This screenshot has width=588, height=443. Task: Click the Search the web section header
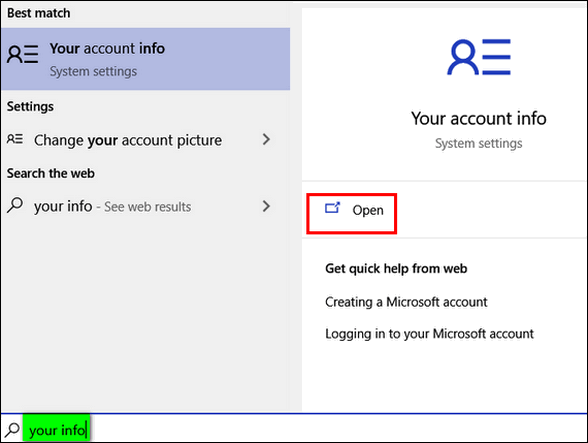click(51, 173)
